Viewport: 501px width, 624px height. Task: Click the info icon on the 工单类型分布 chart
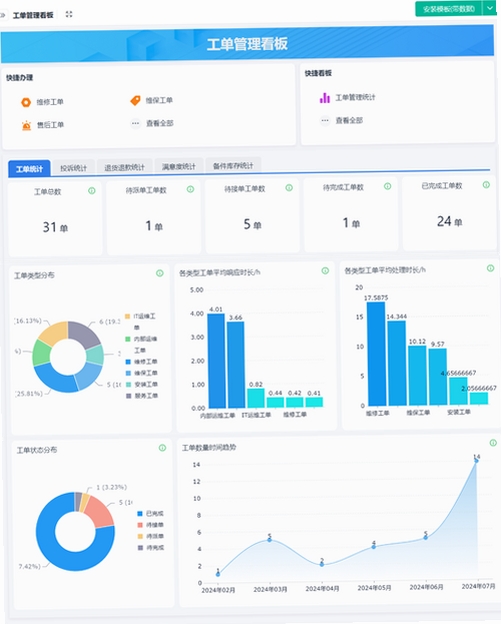coord(160,273)
